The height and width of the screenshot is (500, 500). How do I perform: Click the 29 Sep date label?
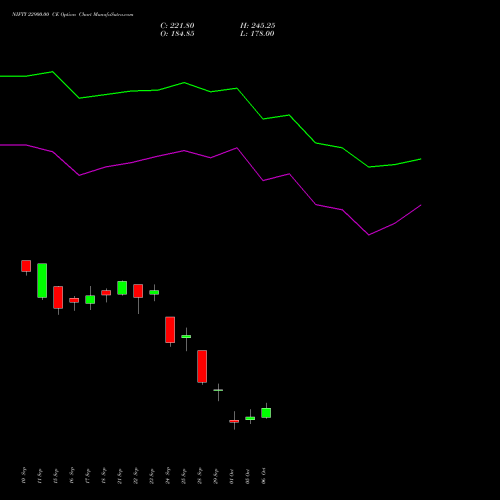(216, 476)
